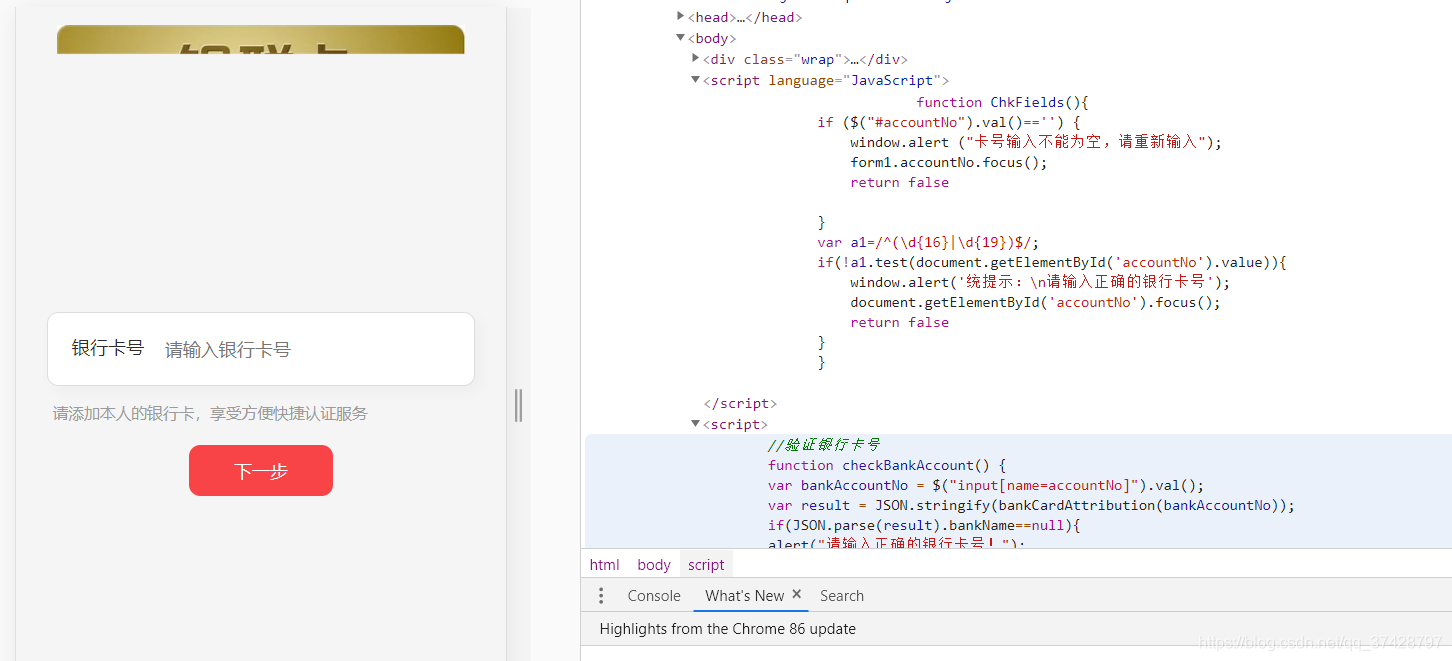1452x661 pixels.
Task: Select the closing </script> tag
Action: (x=740, y=404)
